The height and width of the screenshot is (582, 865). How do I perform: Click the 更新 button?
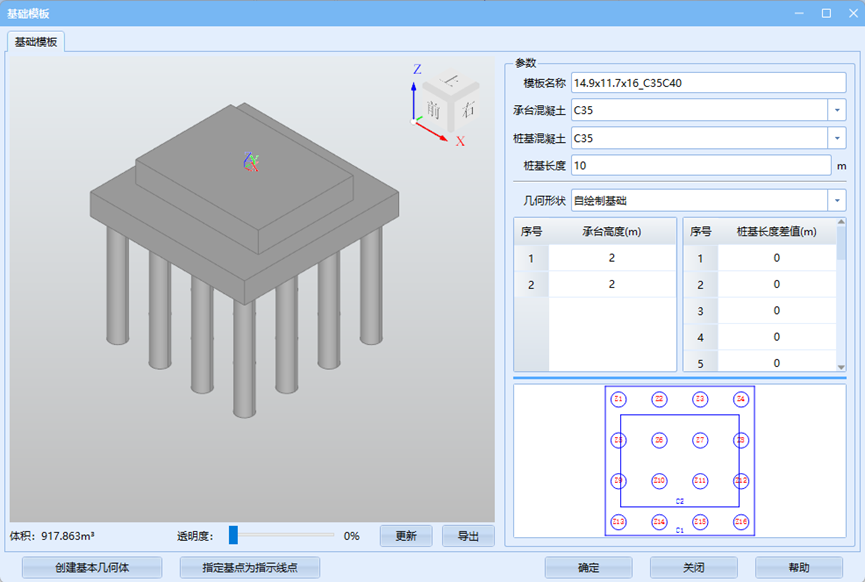pos(405,536)
